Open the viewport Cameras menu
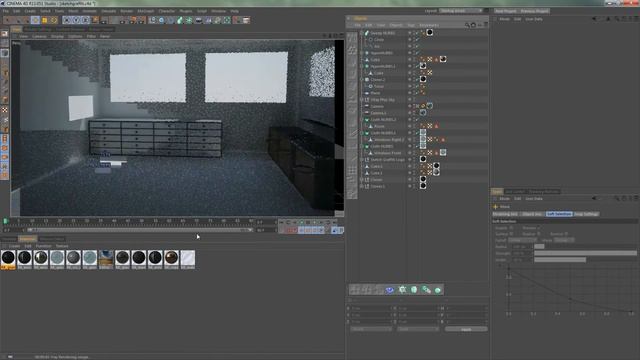This screenshot has width=640, height=360. click(39, 36)
